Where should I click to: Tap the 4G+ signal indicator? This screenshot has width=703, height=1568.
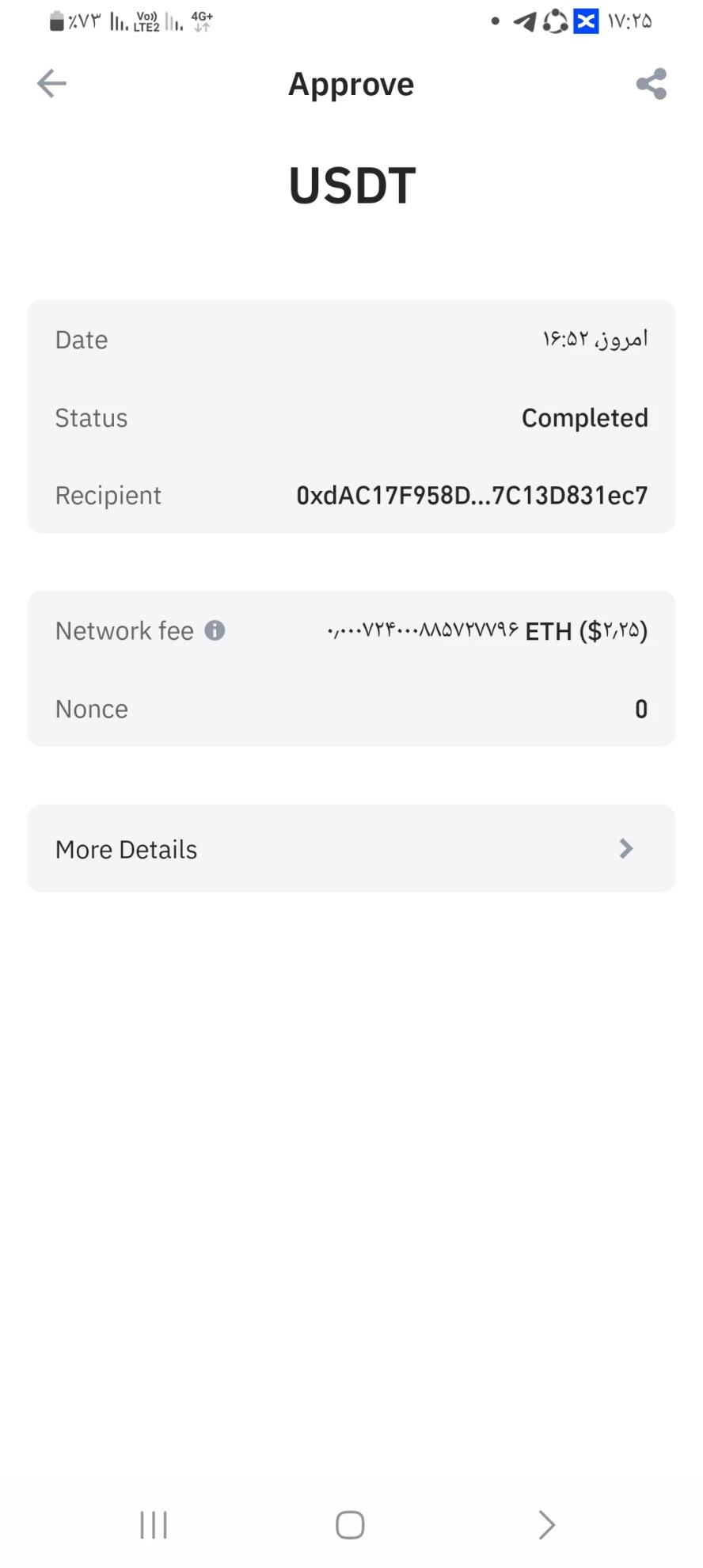coord(202,21)
